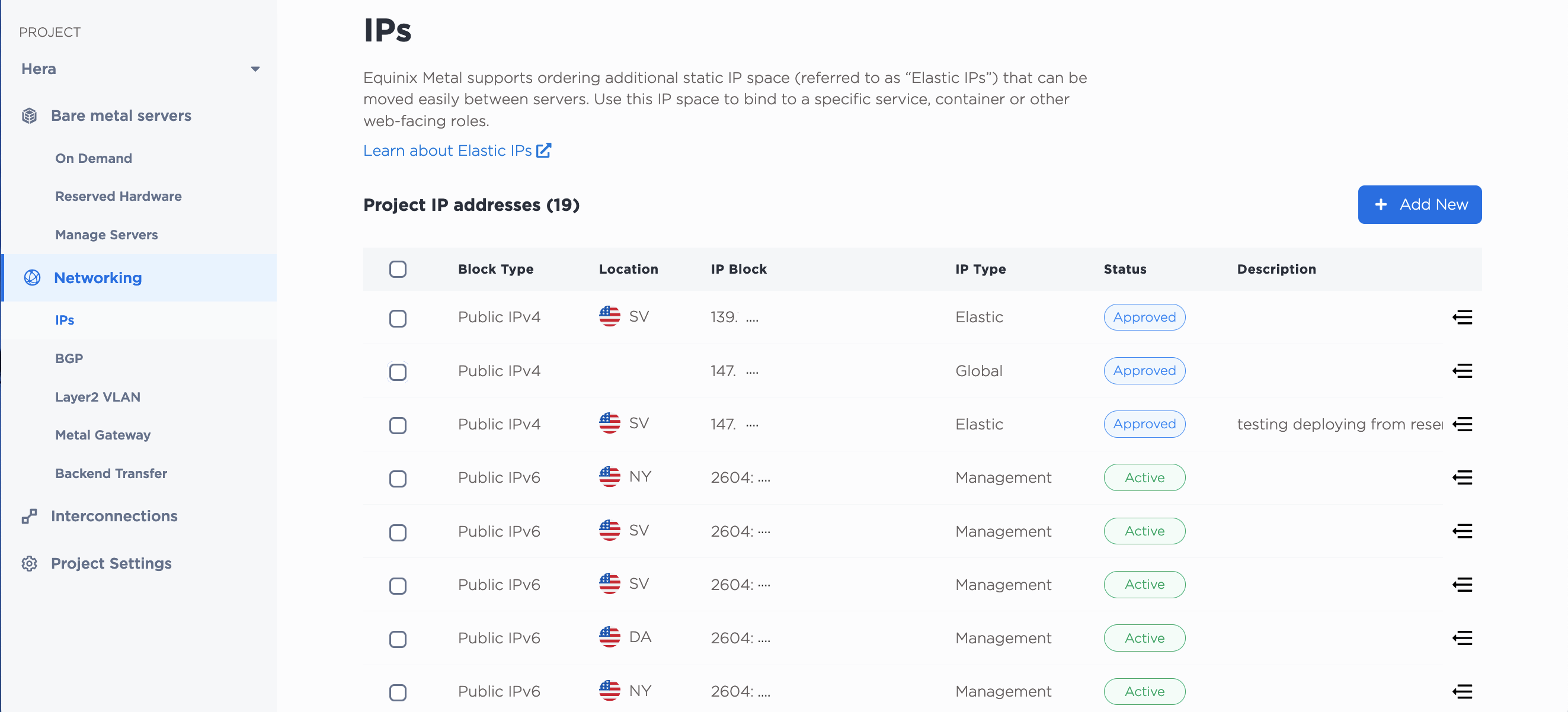The width and height of the screenshot is (1568, 712).
Task: Open the row actions menu for the Global IP row
Action: point(1461,371)
